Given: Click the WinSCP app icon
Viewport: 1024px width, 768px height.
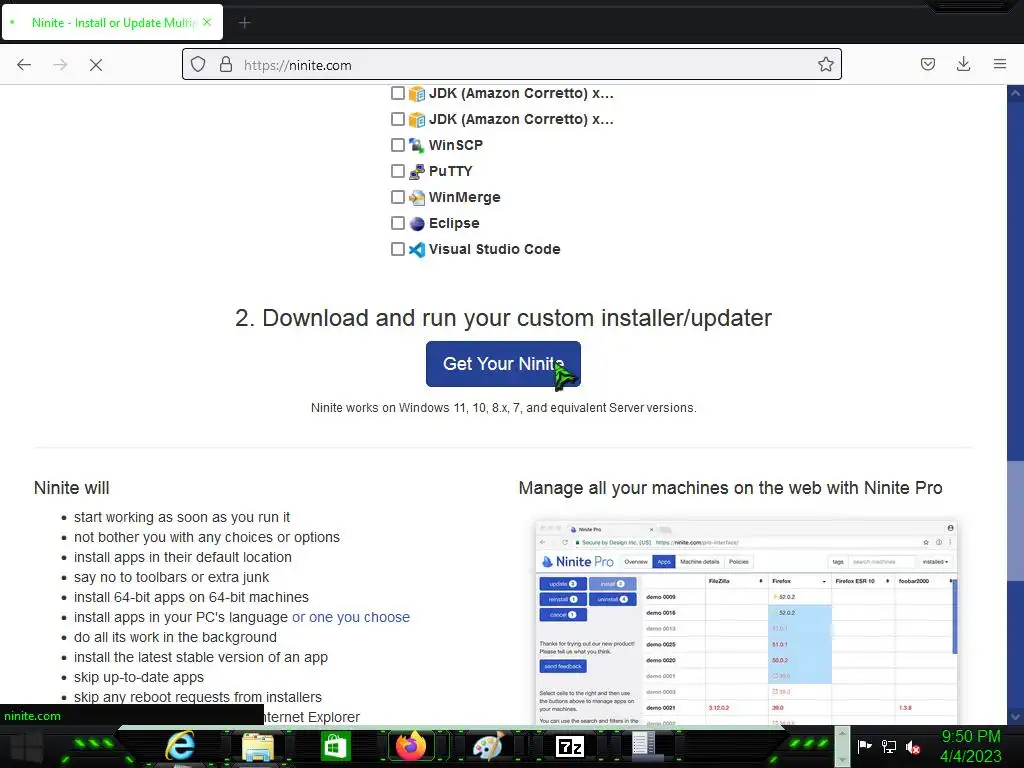Looking at the screenshot, I should [417, 145].
